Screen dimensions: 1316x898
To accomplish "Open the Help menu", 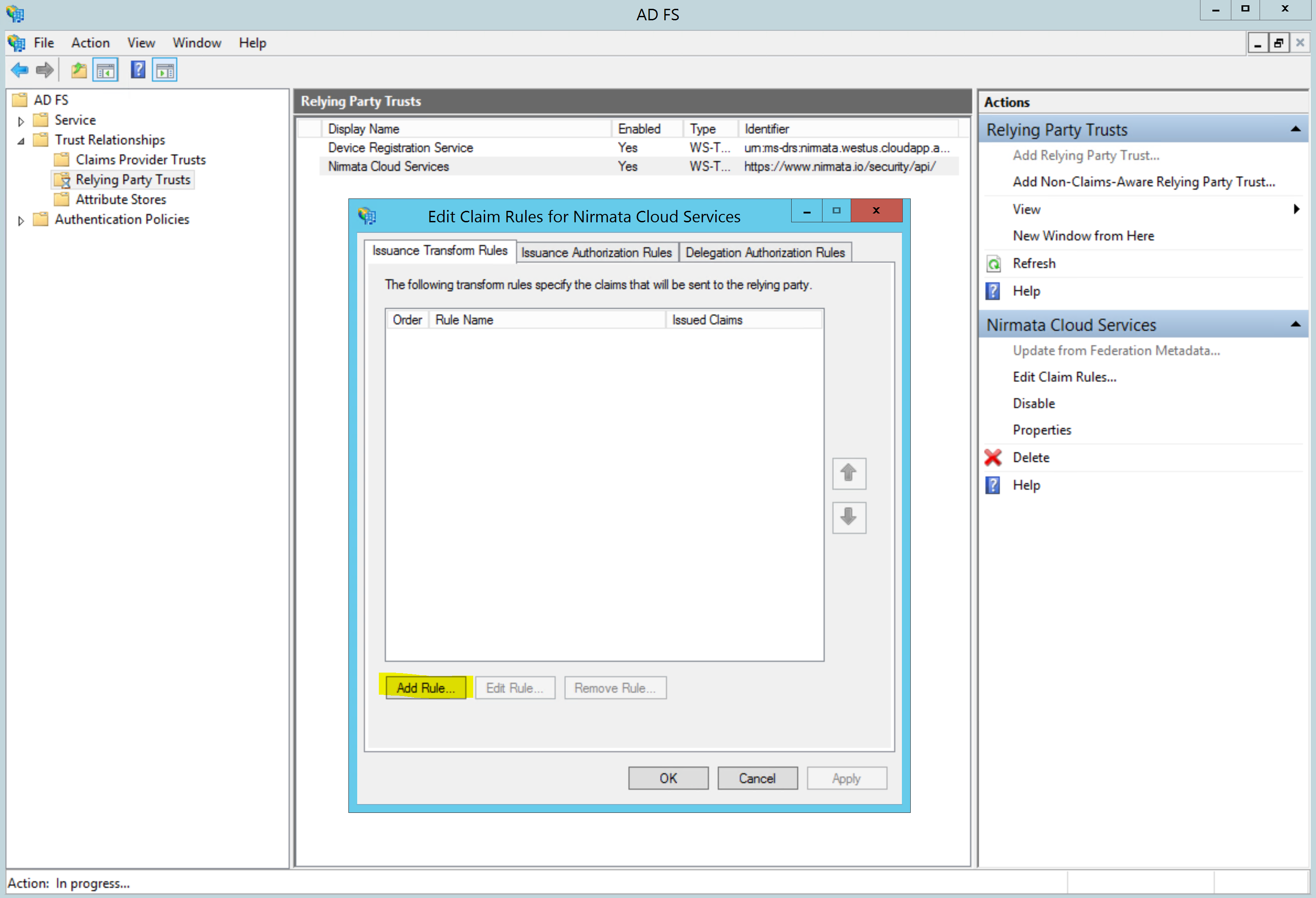I will click(x=252, y=43).
